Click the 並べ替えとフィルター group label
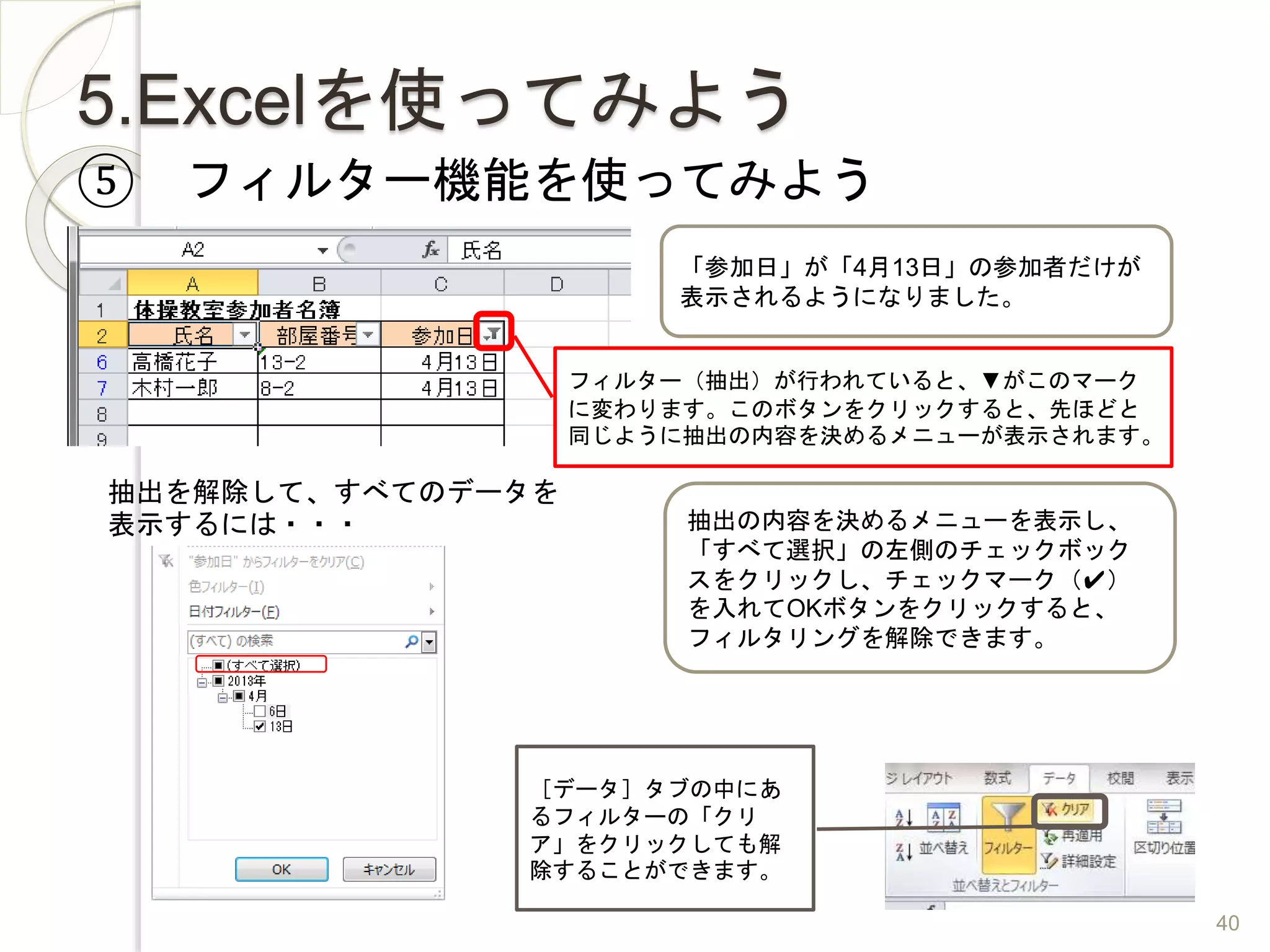Viewport: 1270px width, 952px height. [x=1005, y=886]
